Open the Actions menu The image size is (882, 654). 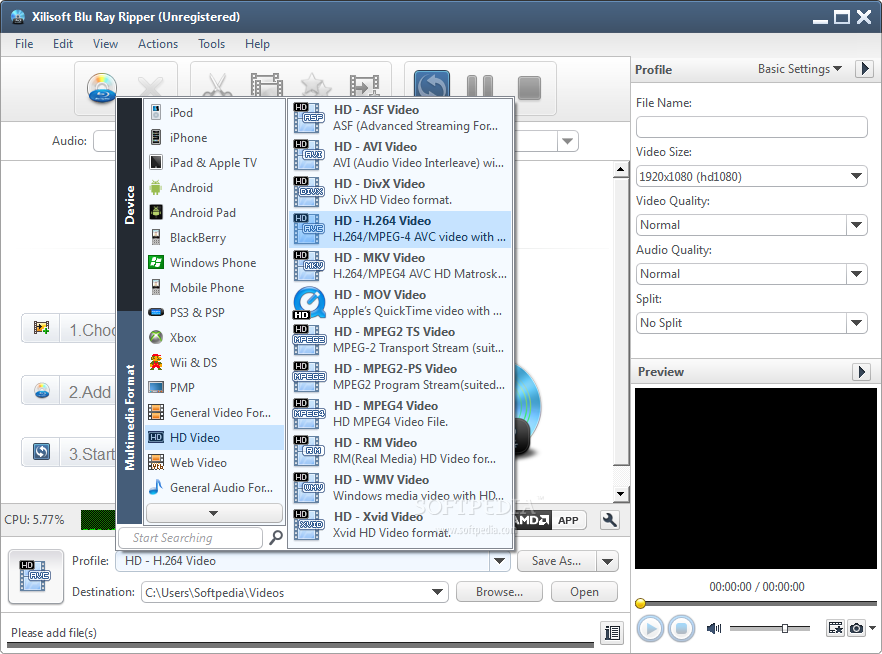point(158,44)
